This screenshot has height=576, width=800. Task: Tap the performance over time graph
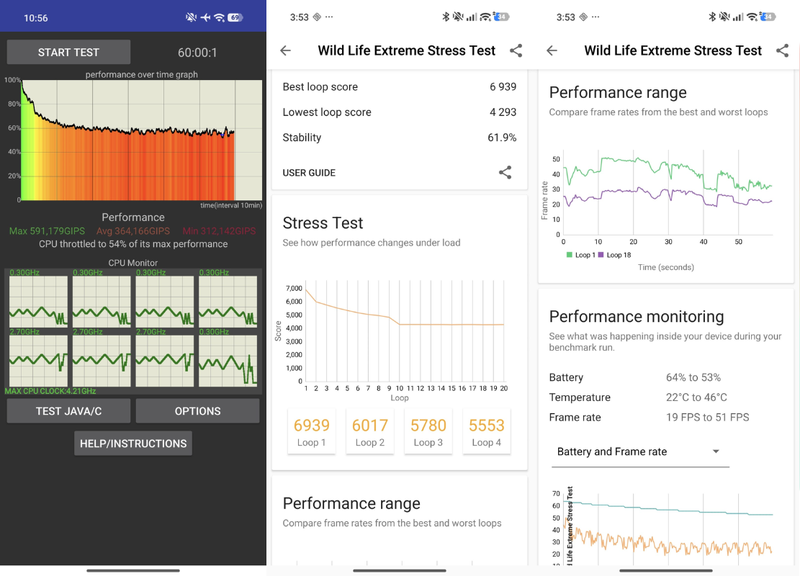pyautogui.click(x=141, y=140)
